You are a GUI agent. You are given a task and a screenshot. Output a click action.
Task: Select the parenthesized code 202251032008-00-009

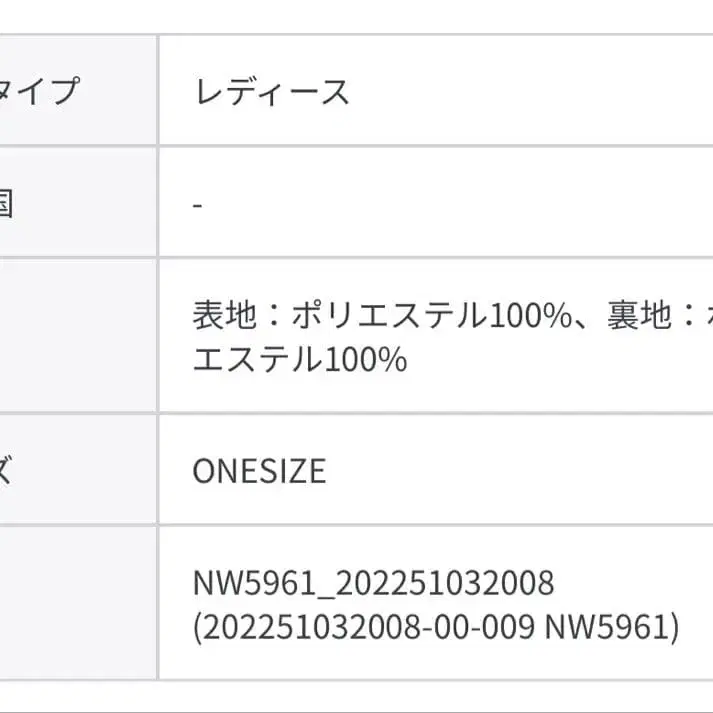(x=364, y=628)
